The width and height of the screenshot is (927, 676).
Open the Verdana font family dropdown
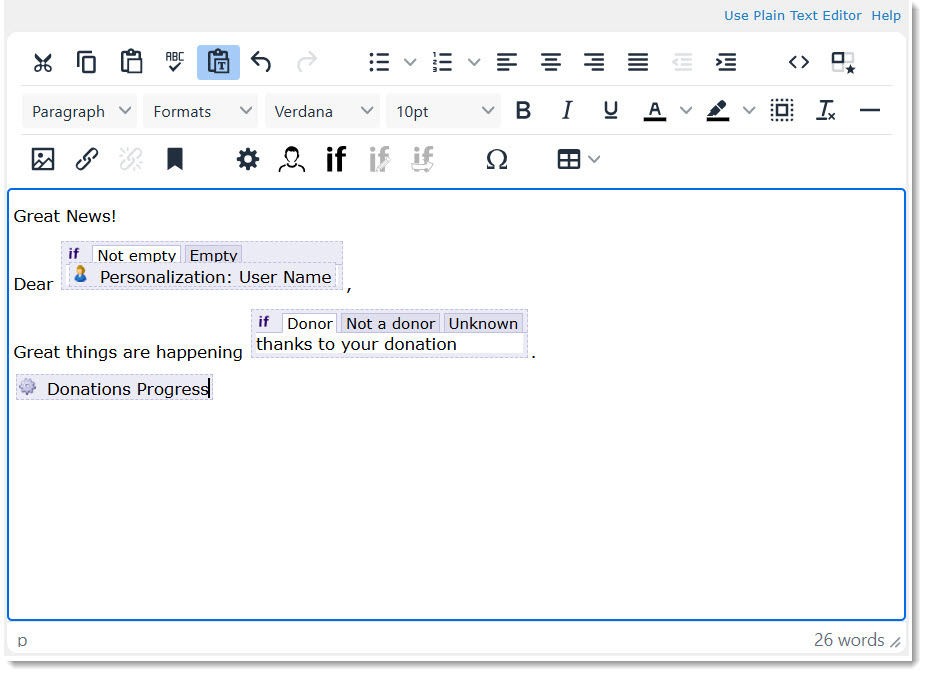pyautogui.click(x=322, y=111)
